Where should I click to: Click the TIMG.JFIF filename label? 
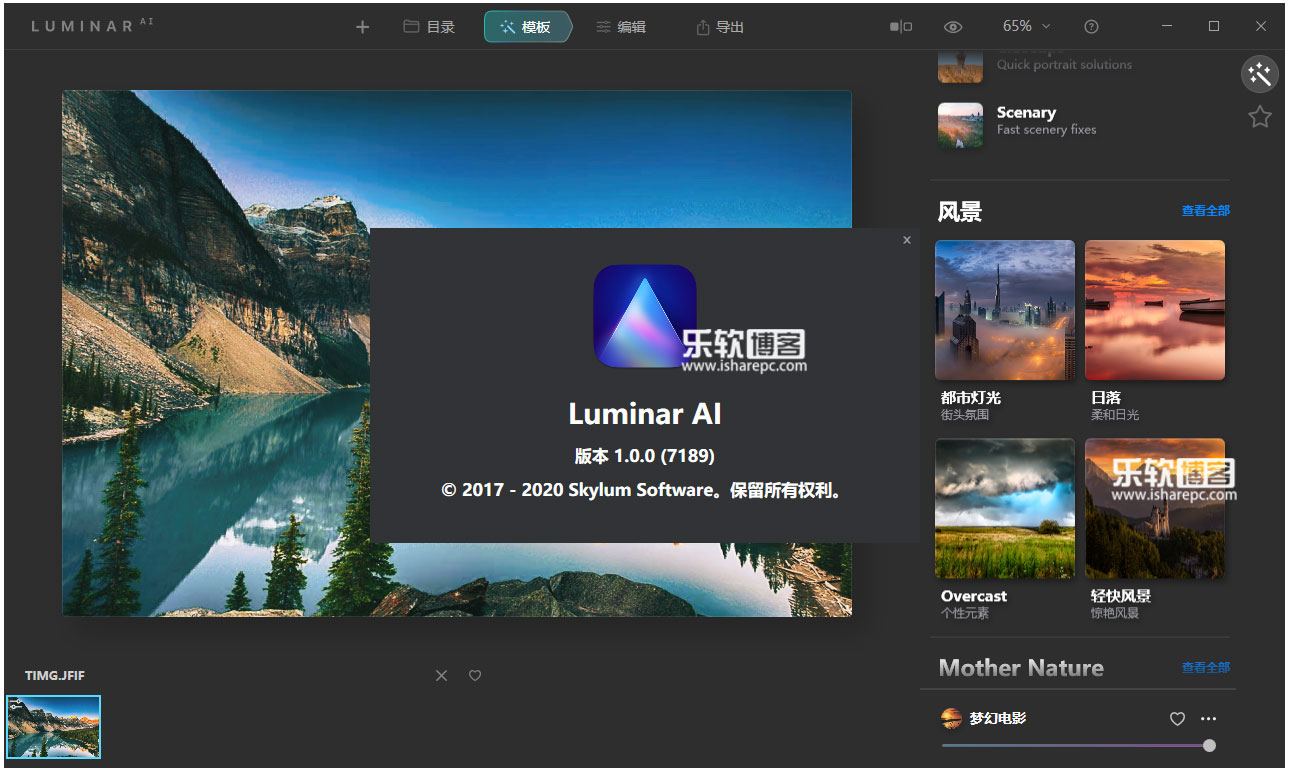tap(55, 676)
